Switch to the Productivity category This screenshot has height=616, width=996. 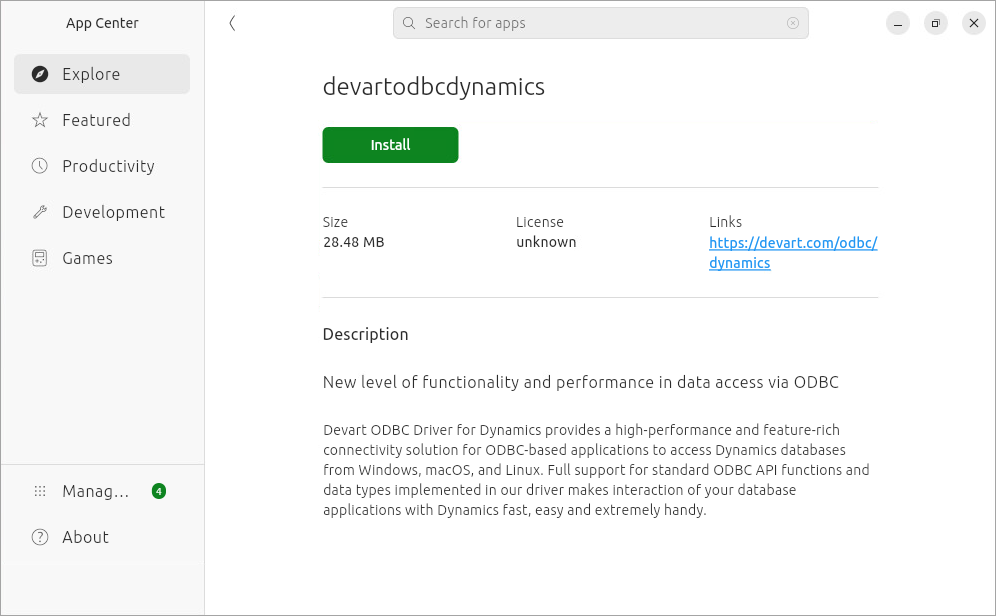(108, 165)
